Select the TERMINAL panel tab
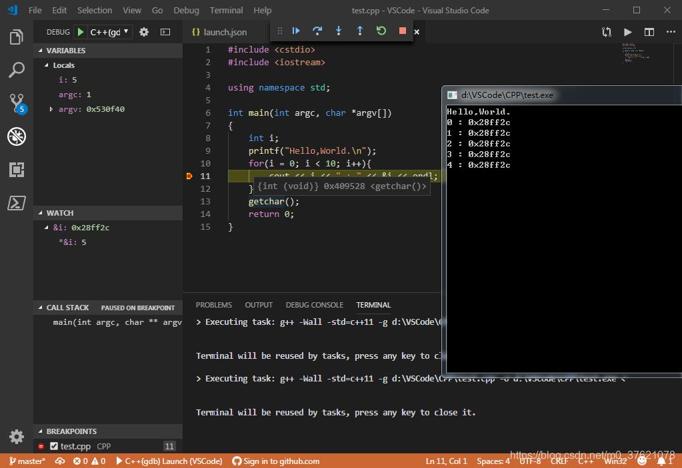Viewport: 682px width, 468px height. point(373,305)
